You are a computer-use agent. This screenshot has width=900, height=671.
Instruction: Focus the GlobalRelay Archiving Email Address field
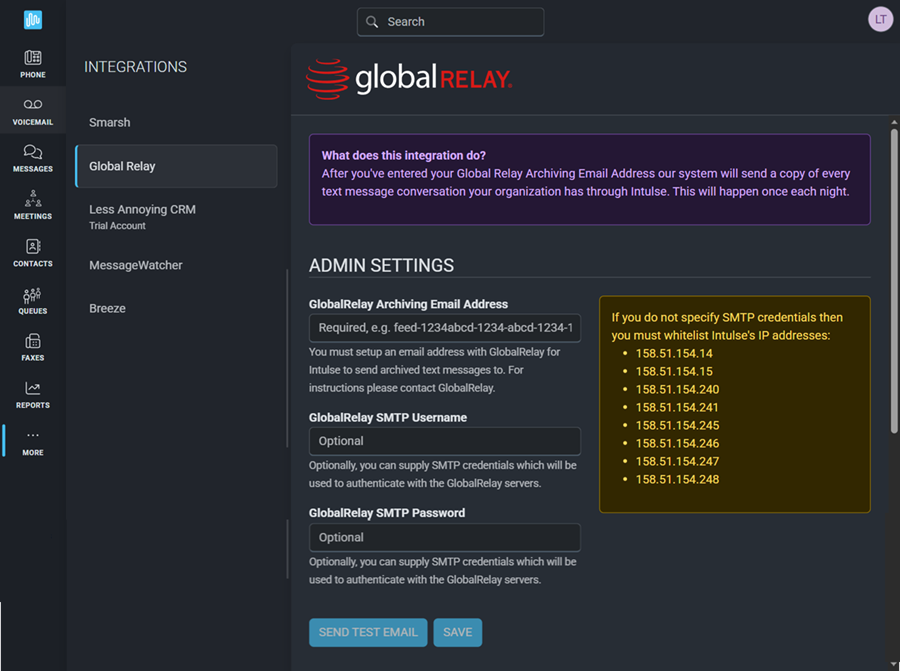click(x=445, y=328)
